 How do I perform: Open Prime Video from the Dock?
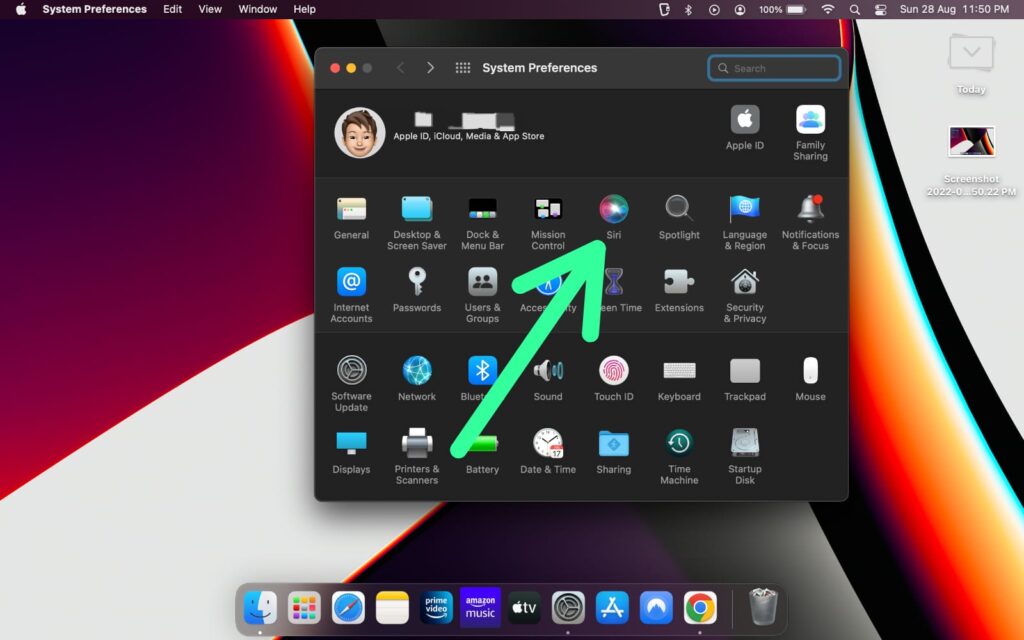(x=436, y=608)
